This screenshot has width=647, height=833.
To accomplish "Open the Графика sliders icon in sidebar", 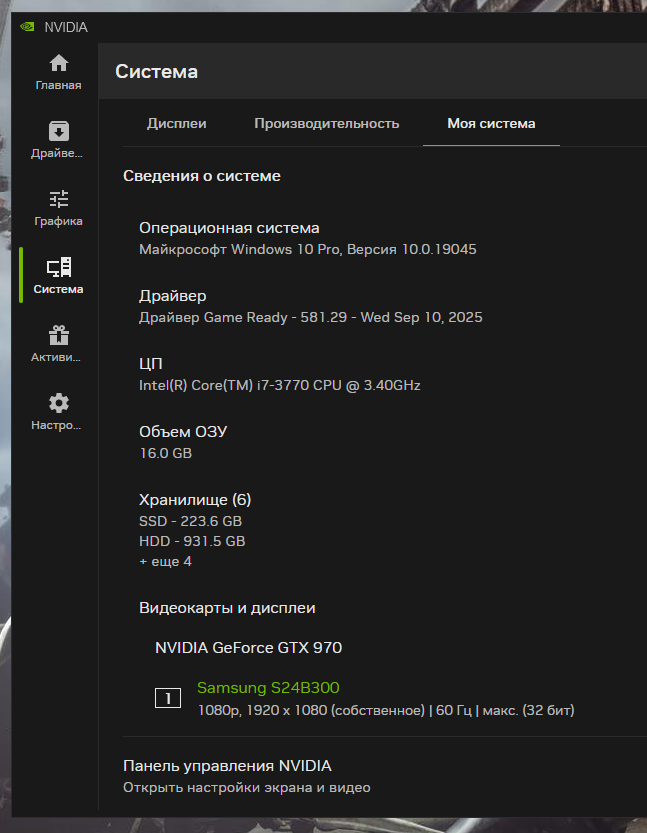I will 58,199.
